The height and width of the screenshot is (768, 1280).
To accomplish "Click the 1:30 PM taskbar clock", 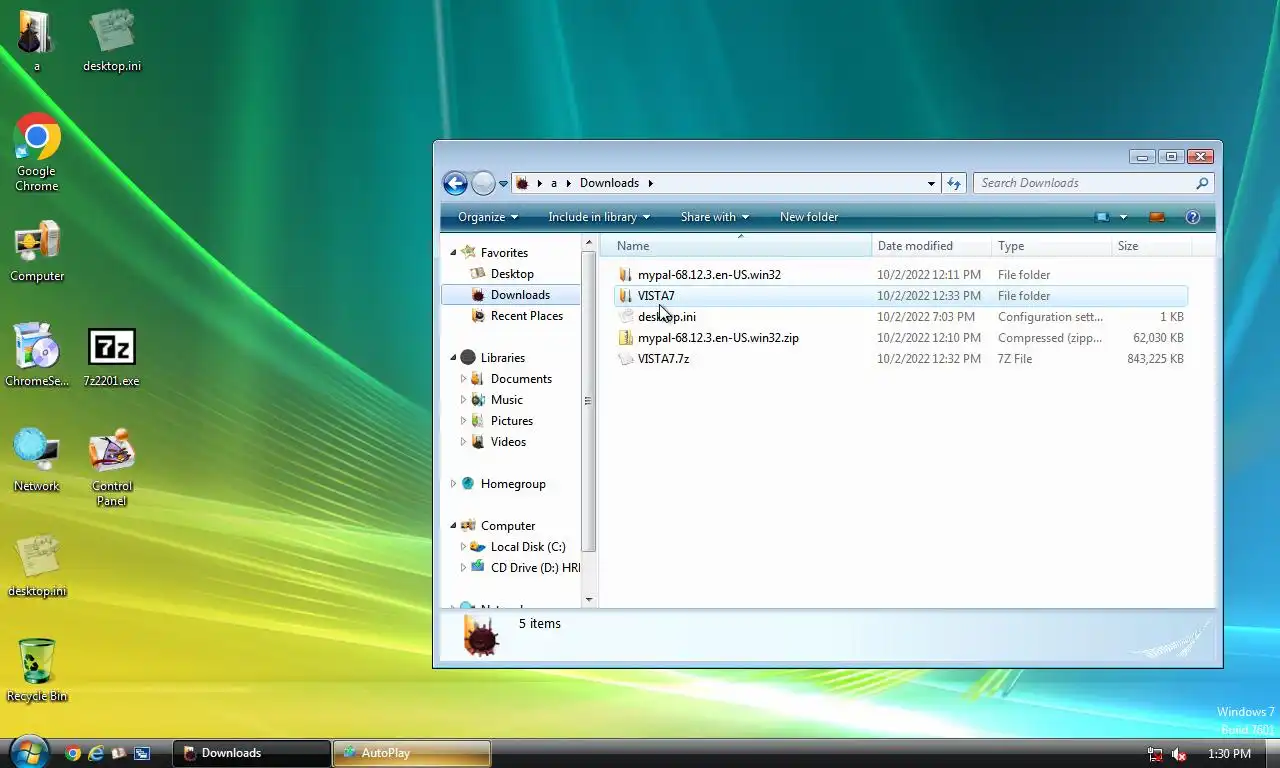I will click(1229, 754).
